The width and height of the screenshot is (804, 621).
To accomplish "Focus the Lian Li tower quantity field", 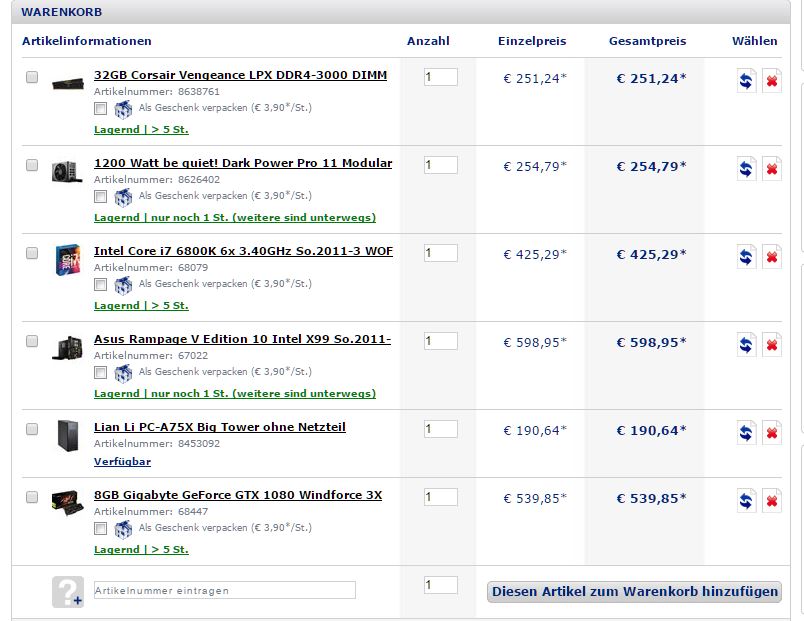I will point(441,429).
